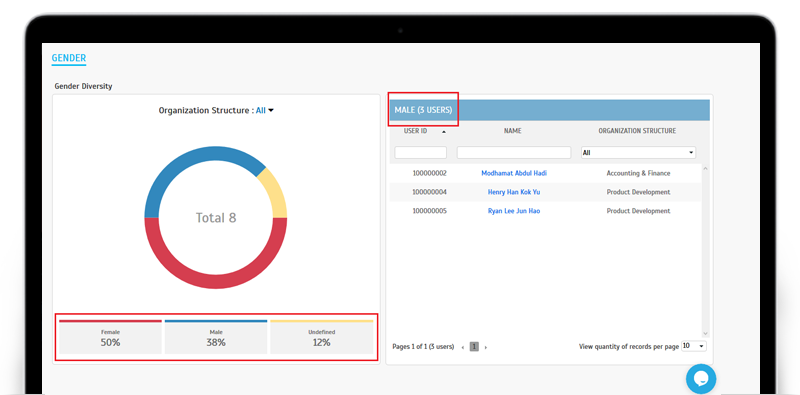The image size is (800, 395).
Task: Select user ID 100000005 cell
Action: click(430, 211)
